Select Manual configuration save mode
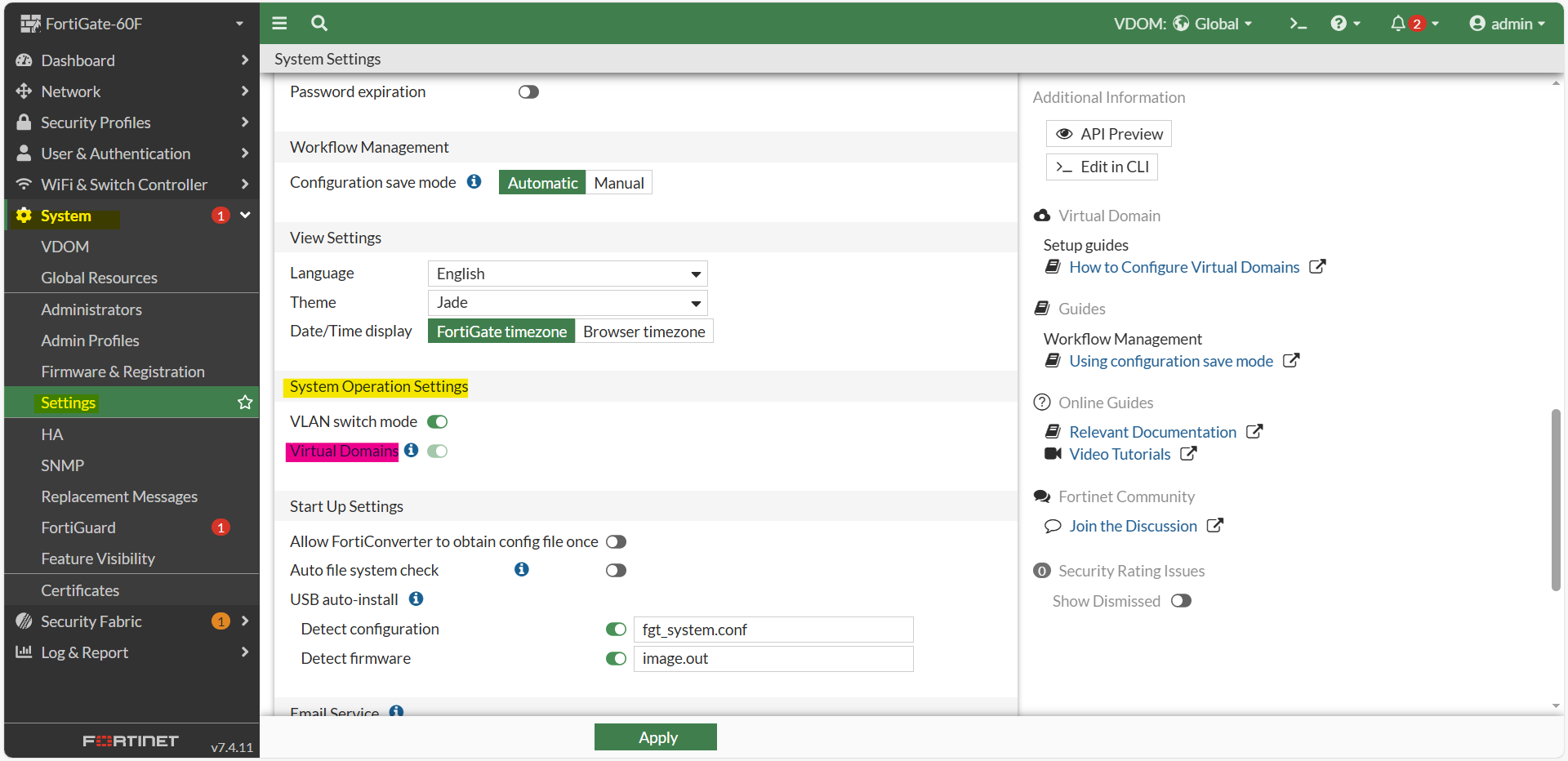Image resolution: width=1568 pixels, height=761 pixels. click(x=619, y=183)
